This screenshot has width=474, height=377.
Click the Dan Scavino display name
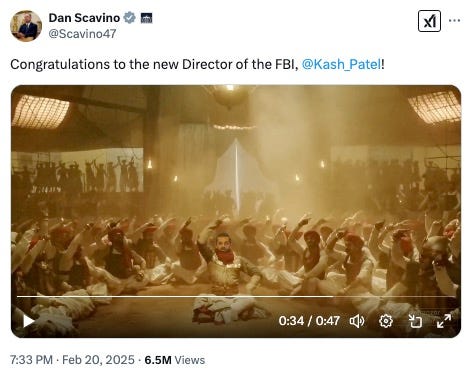click(84, 18)
